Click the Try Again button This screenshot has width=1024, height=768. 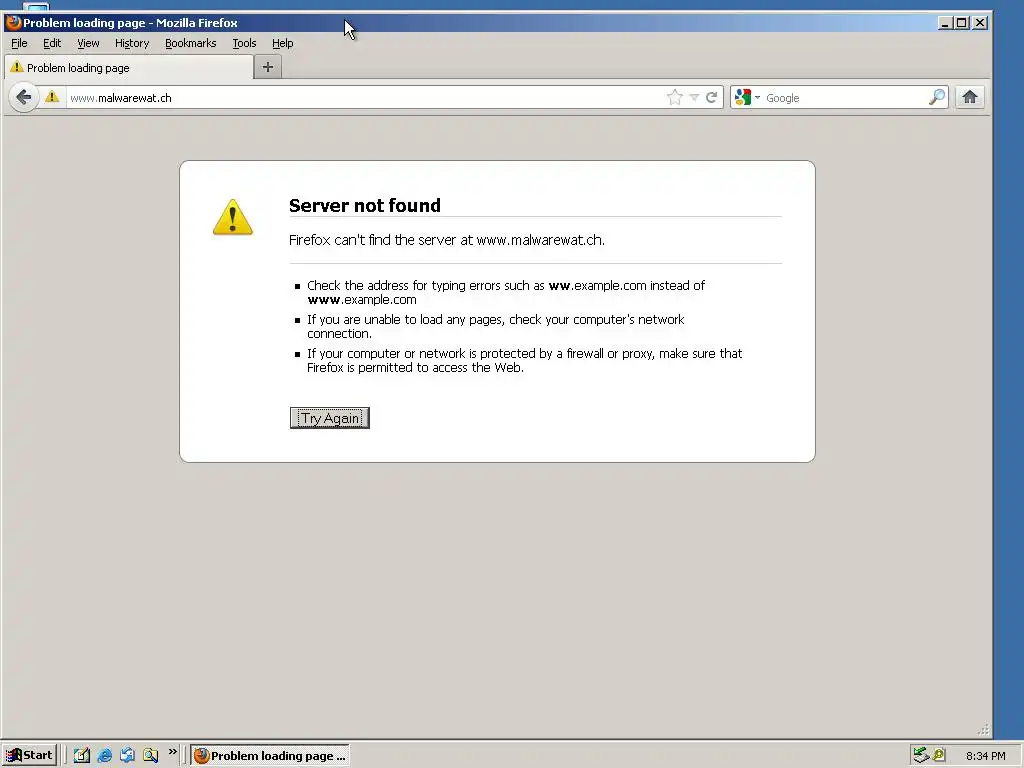pos(330,418)
